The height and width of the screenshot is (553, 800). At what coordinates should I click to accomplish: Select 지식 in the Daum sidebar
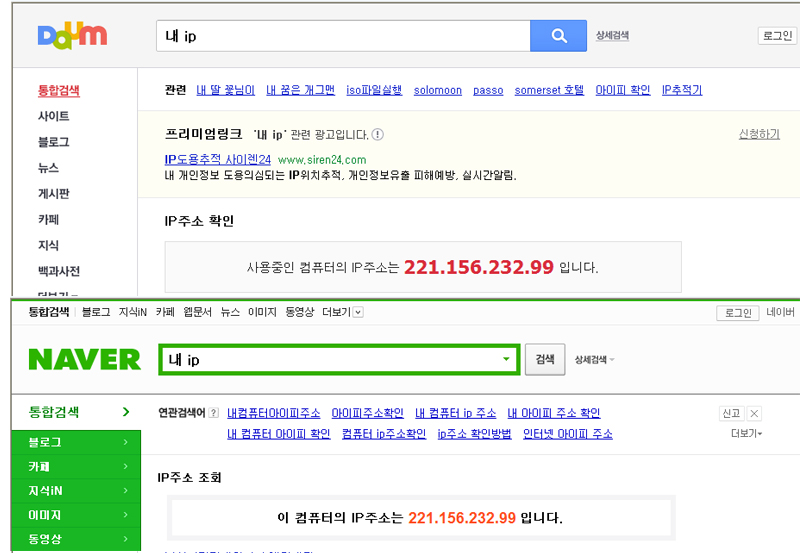pyautogui.click(x=48, y=245)
